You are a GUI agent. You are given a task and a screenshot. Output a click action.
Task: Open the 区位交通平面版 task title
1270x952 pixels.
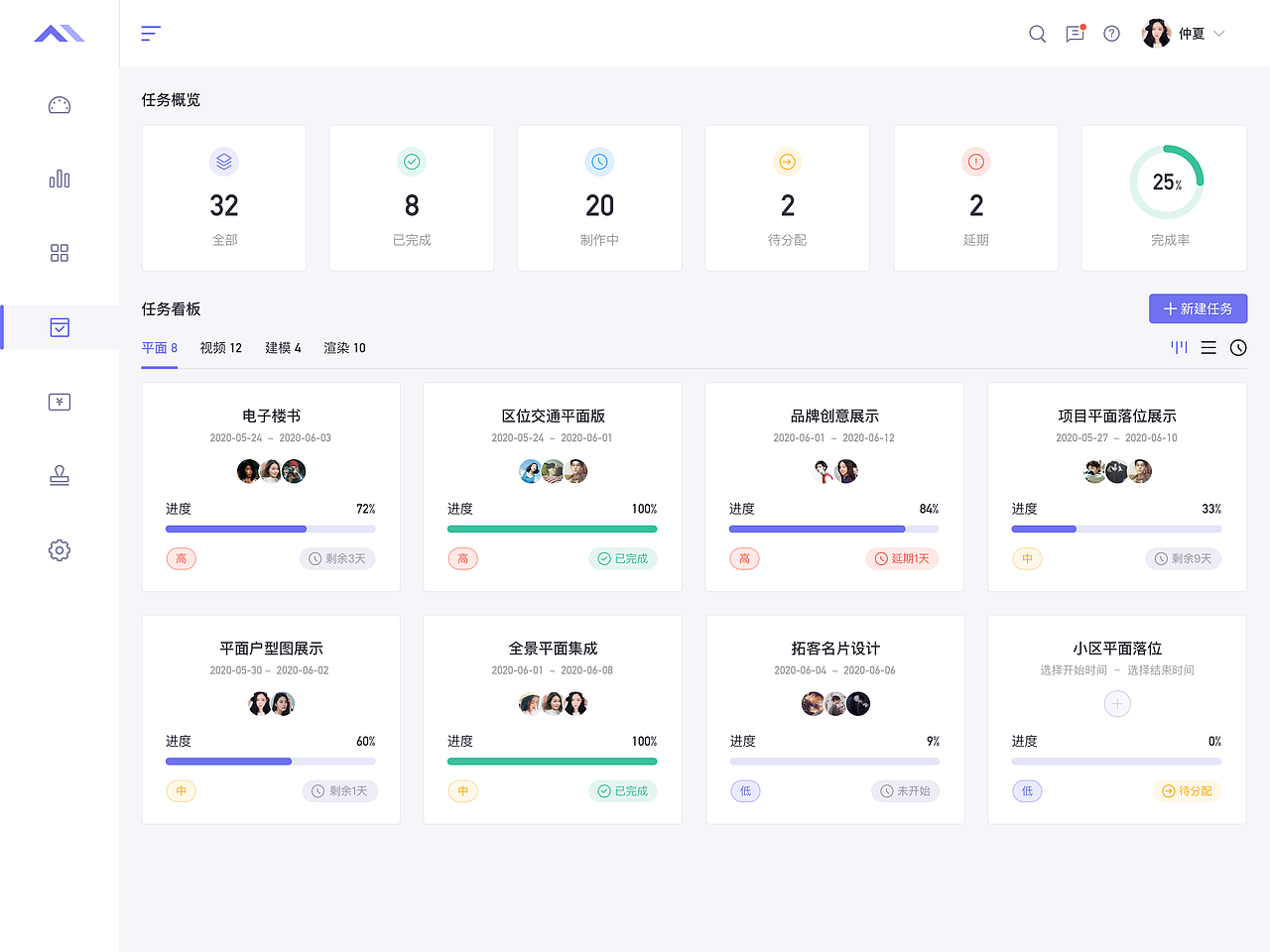(x=553, y=416)
